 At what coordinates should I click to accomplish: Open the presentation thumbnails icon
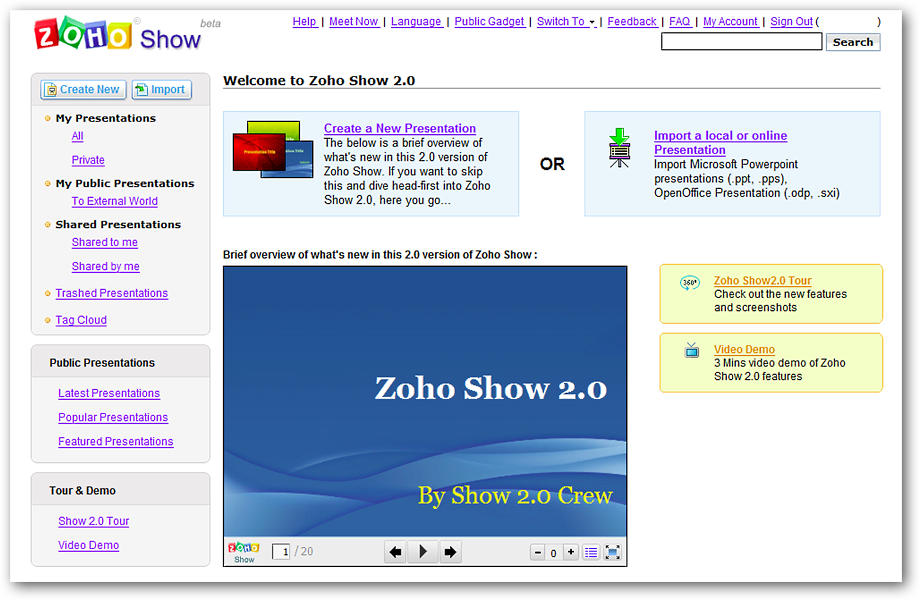[273, 149]
